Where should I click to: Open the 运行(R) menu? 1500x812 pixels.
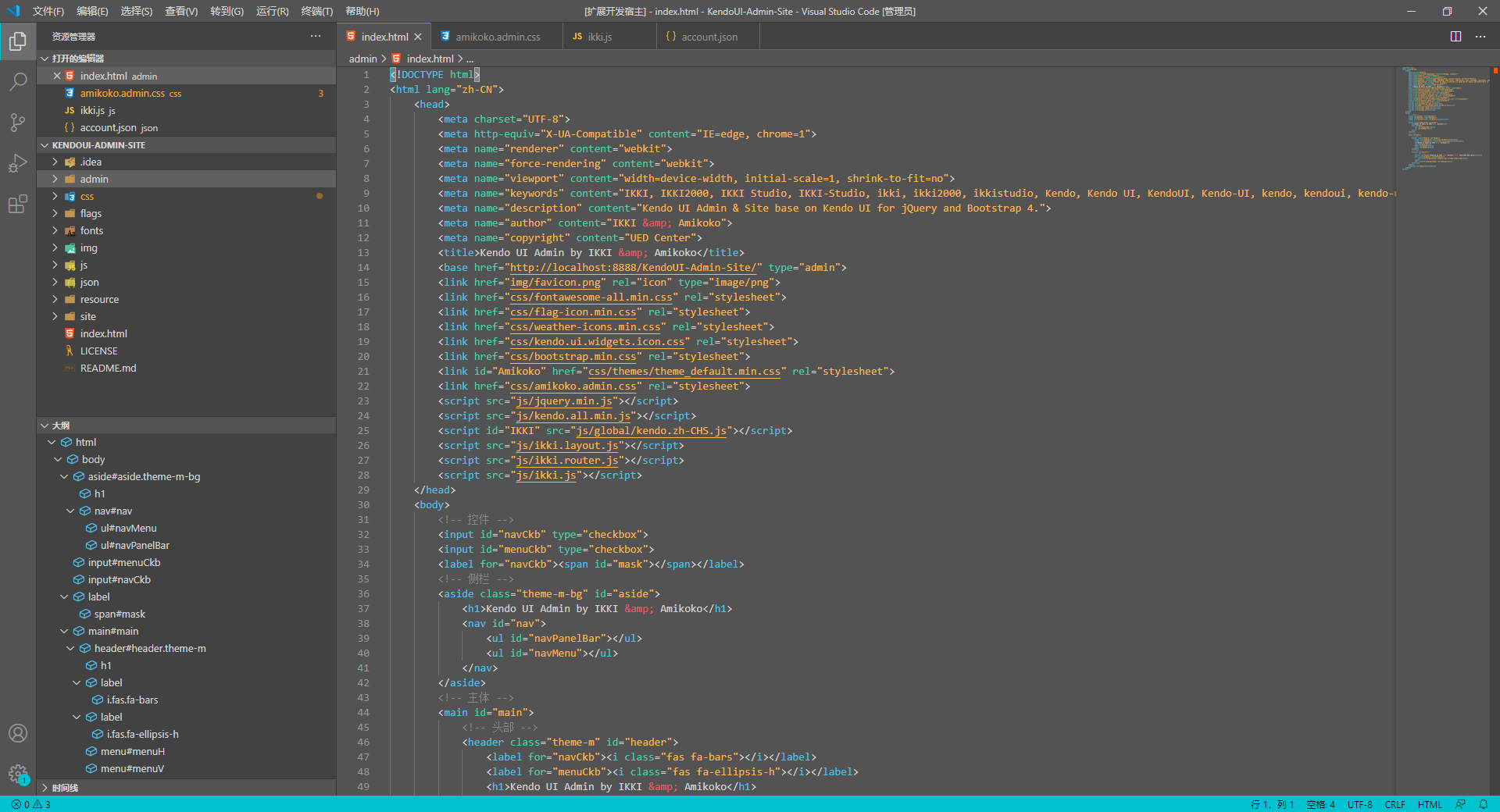coord(273,11)
